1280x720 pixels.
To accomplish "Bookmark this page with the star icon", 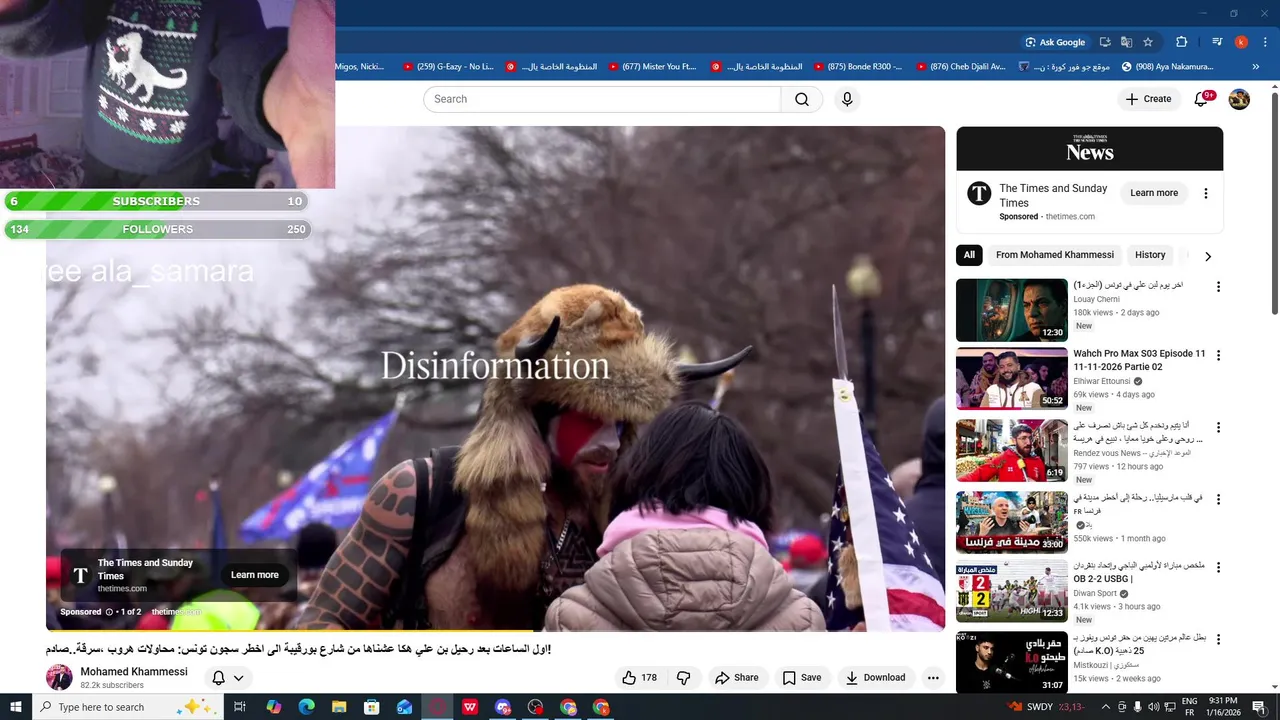I will (1148, 42).
